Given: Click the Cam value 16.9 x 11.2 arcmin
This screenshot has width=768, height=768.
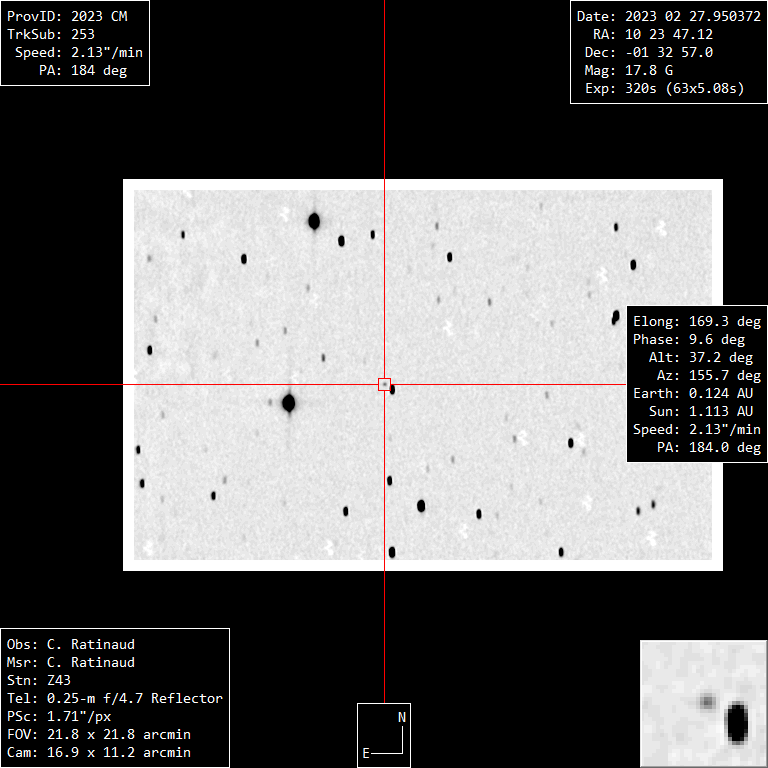Looking at the screenshot, I should tap(119, 753).
